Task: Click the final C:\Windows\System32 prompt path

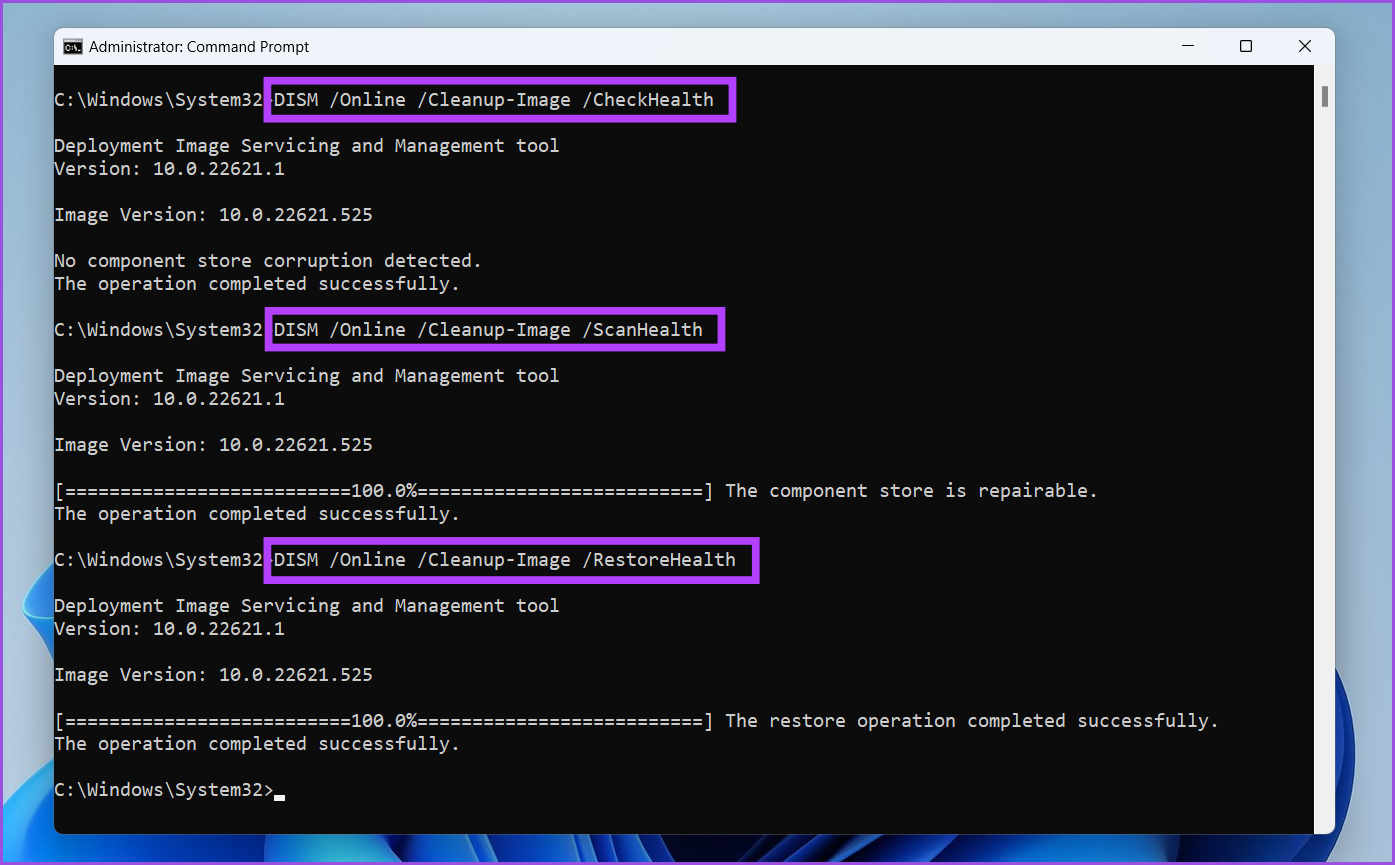Action: (160, 789)
